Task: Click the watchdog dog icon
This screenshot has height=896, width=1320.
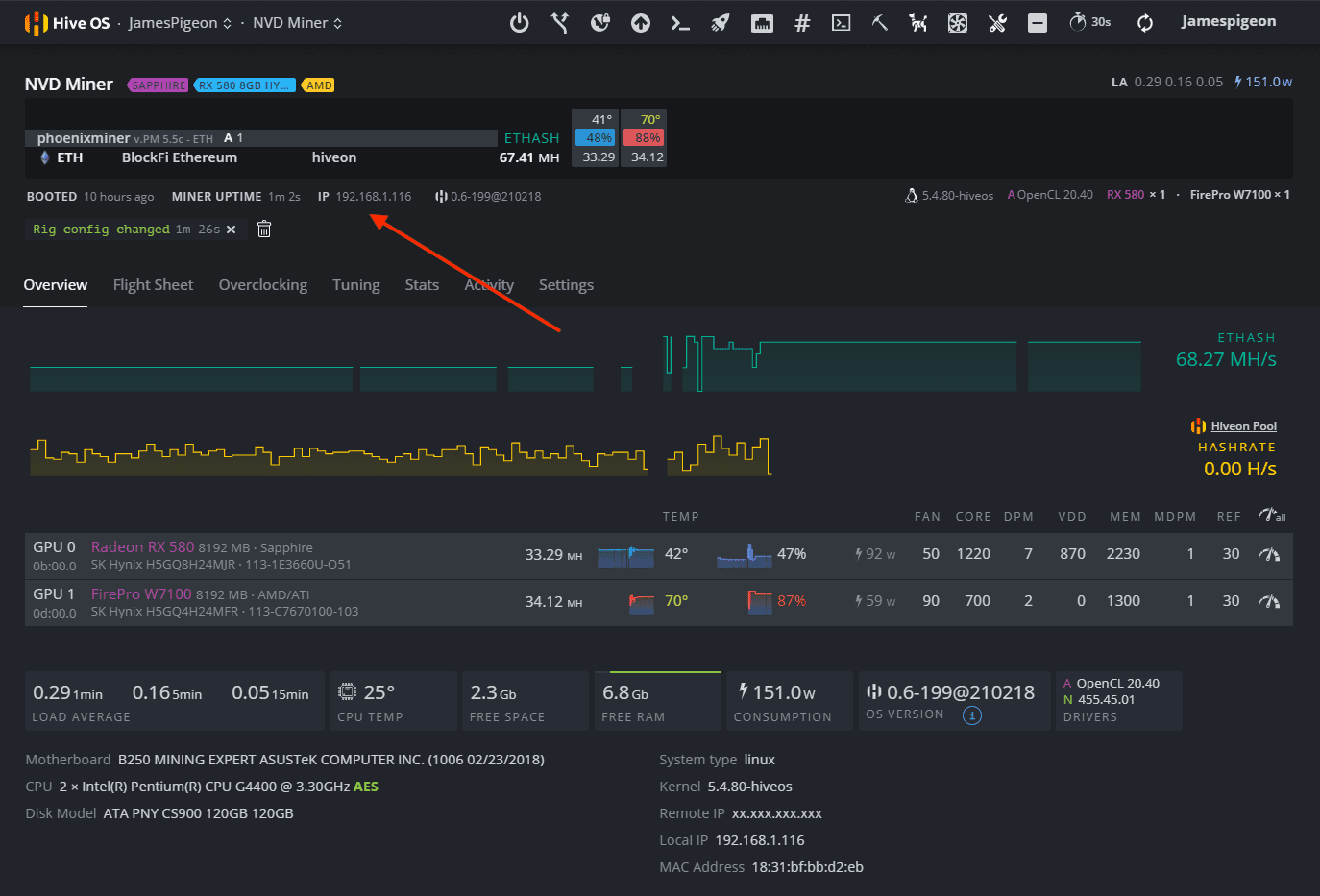Action: tap(918, 23)
